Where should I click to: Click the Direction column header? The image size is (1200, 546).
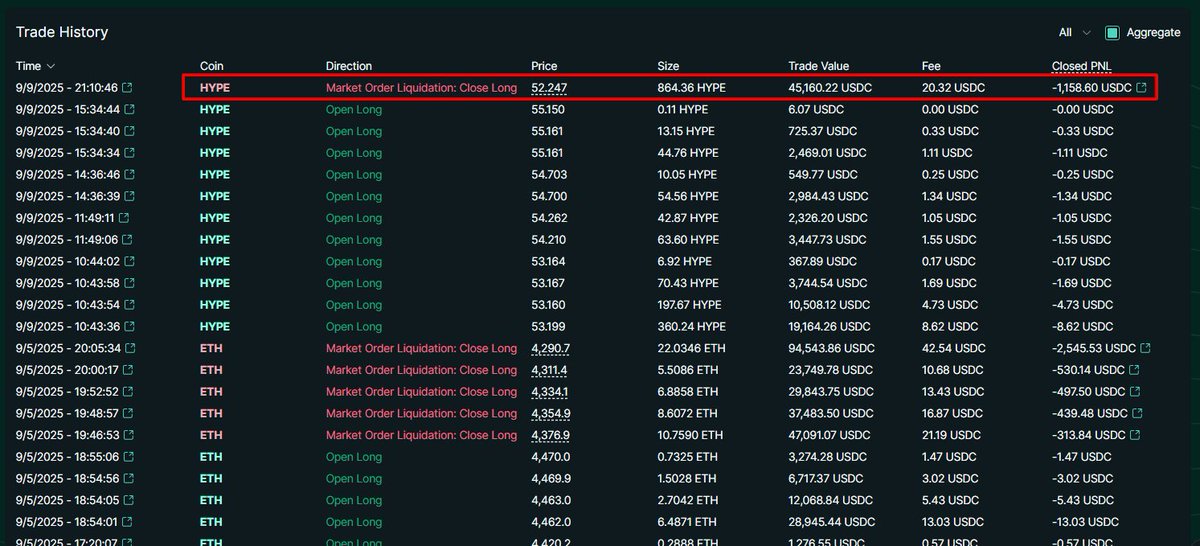click(349, 66)
